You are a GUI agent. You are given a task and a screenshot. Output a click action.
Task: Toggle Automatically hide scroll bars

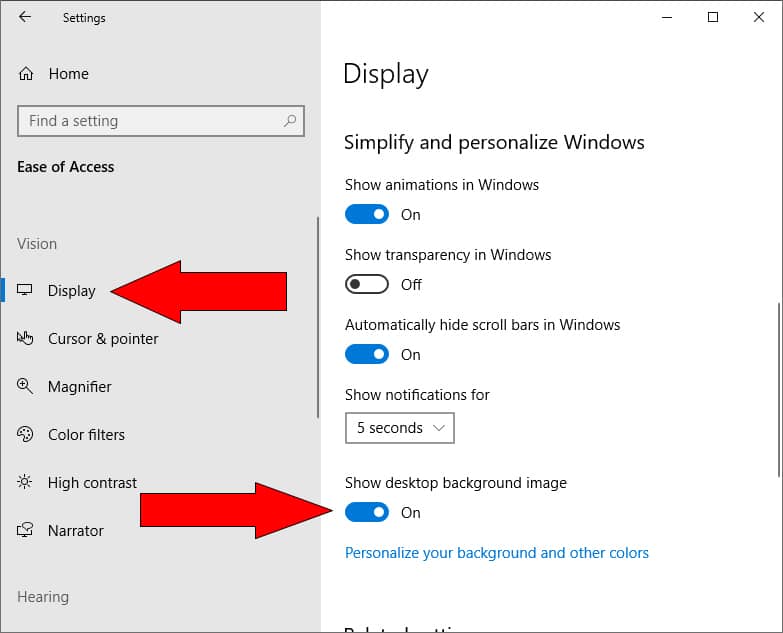coord(367,354)
